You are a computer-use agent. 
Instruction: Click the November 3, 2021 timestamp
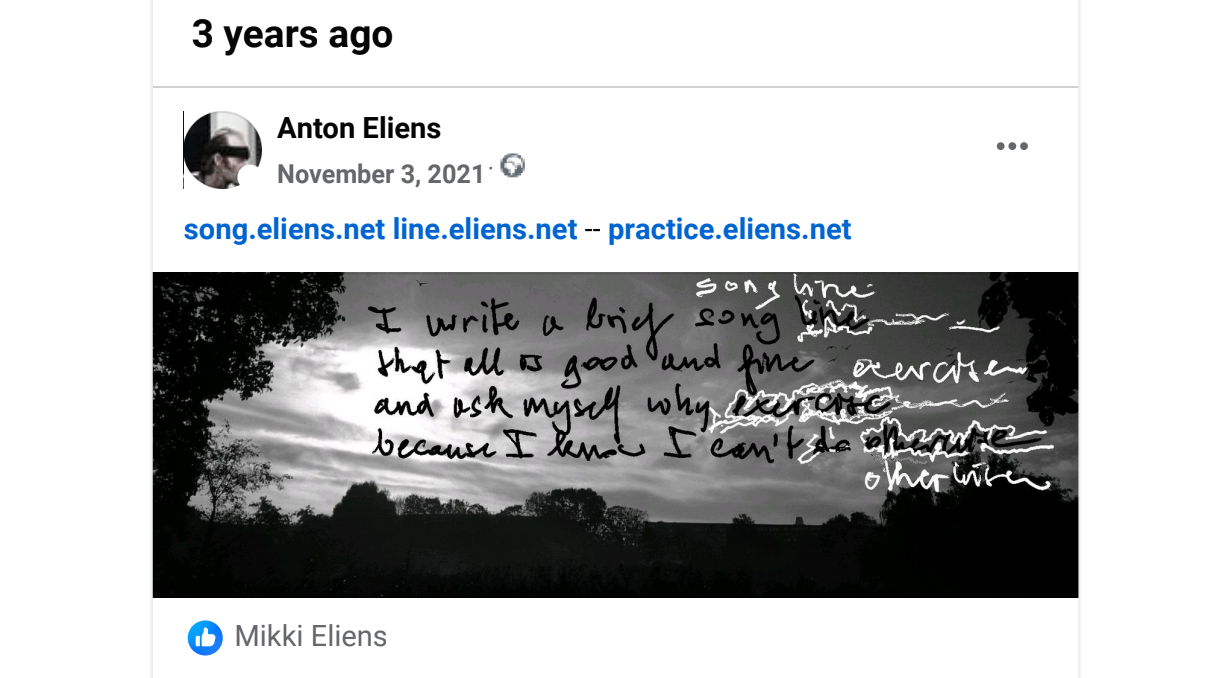(x=381, y=174)
